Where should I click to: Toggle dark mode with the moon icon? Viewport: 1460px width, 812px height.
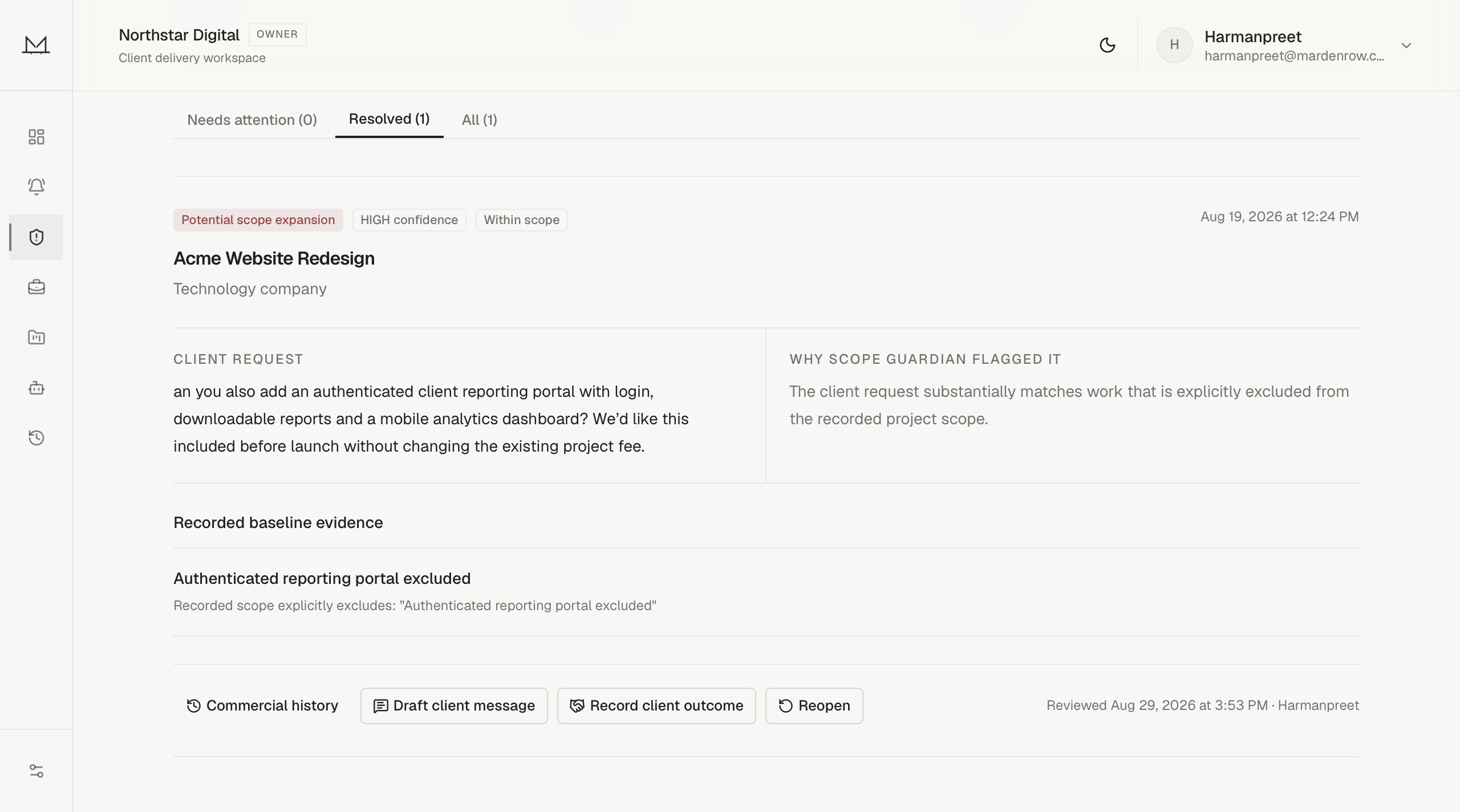[x=1107, y=45]
